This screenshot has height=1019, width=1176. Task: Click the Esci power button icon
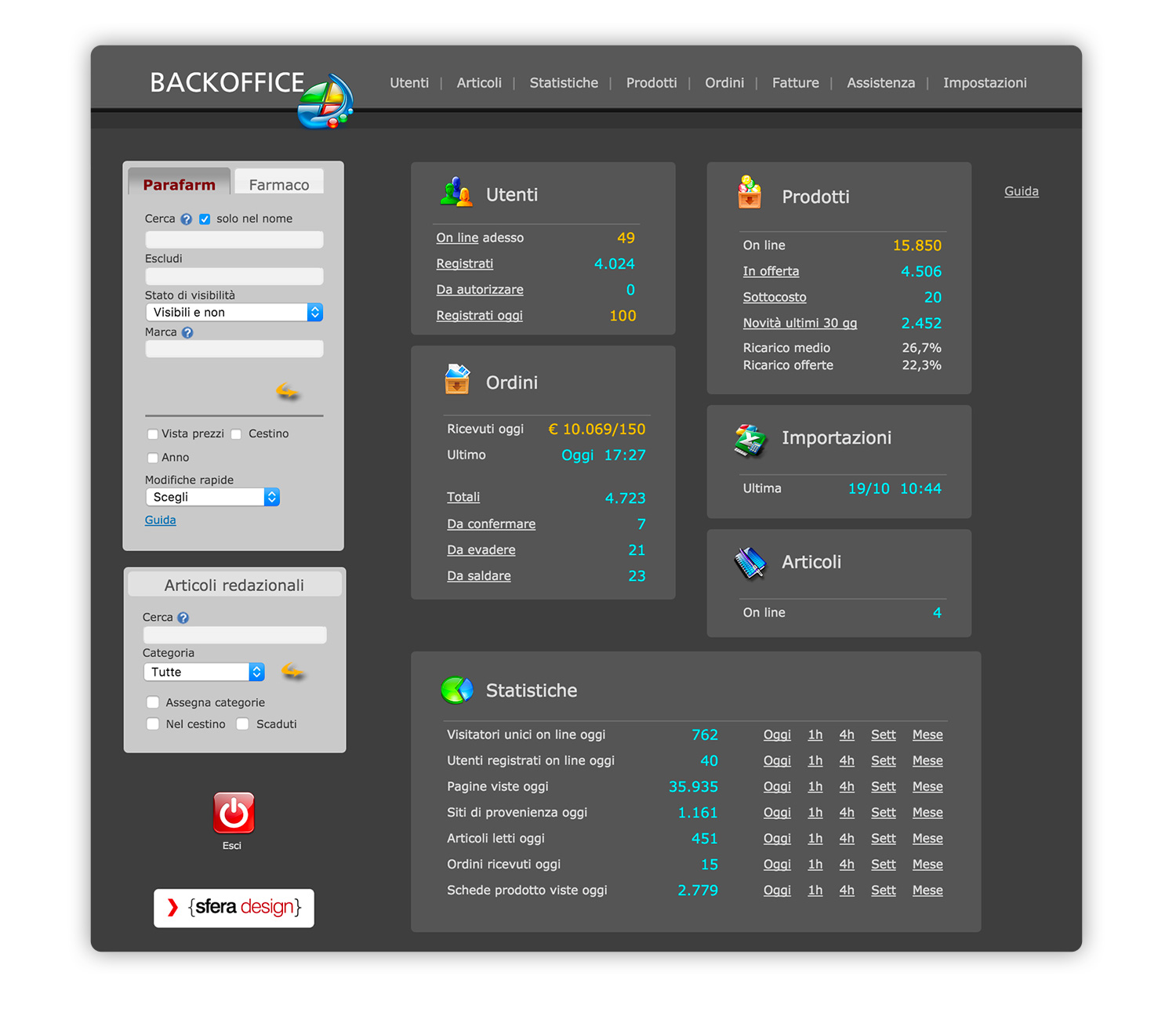click(233, 814)
